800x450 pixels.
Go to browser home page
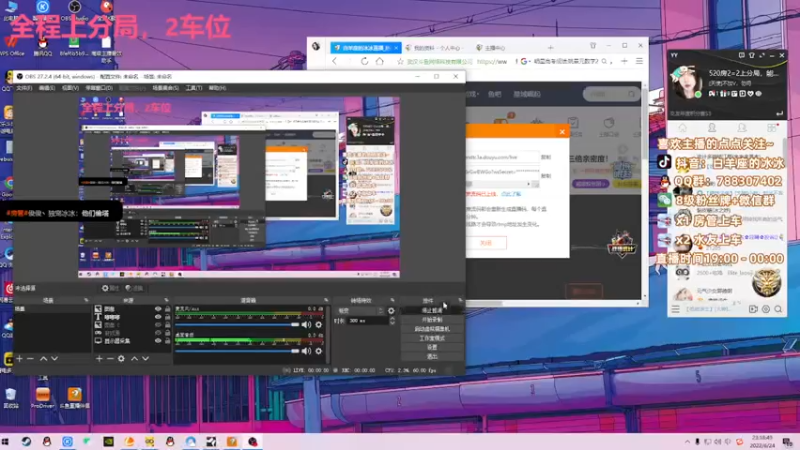pos(380,61)
